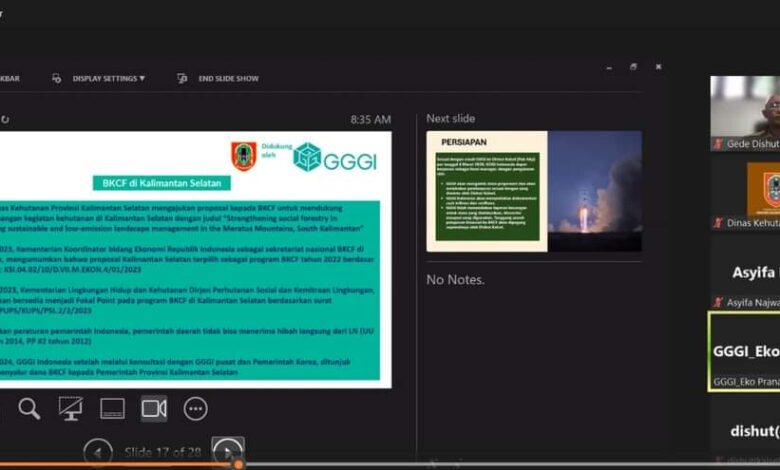The image size is (780, 470).
Task: Advance to the next slide arrow
Action: pos(228,452)
